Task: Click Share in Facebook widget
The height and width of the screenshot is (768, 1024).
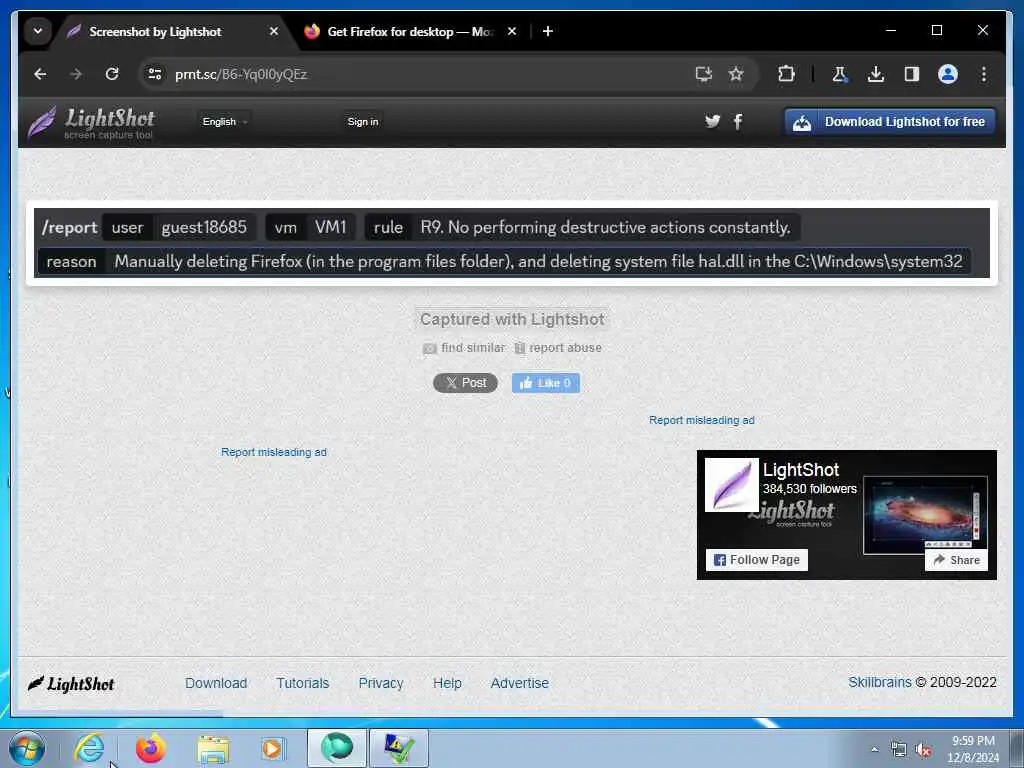Action: coord(956,560)
